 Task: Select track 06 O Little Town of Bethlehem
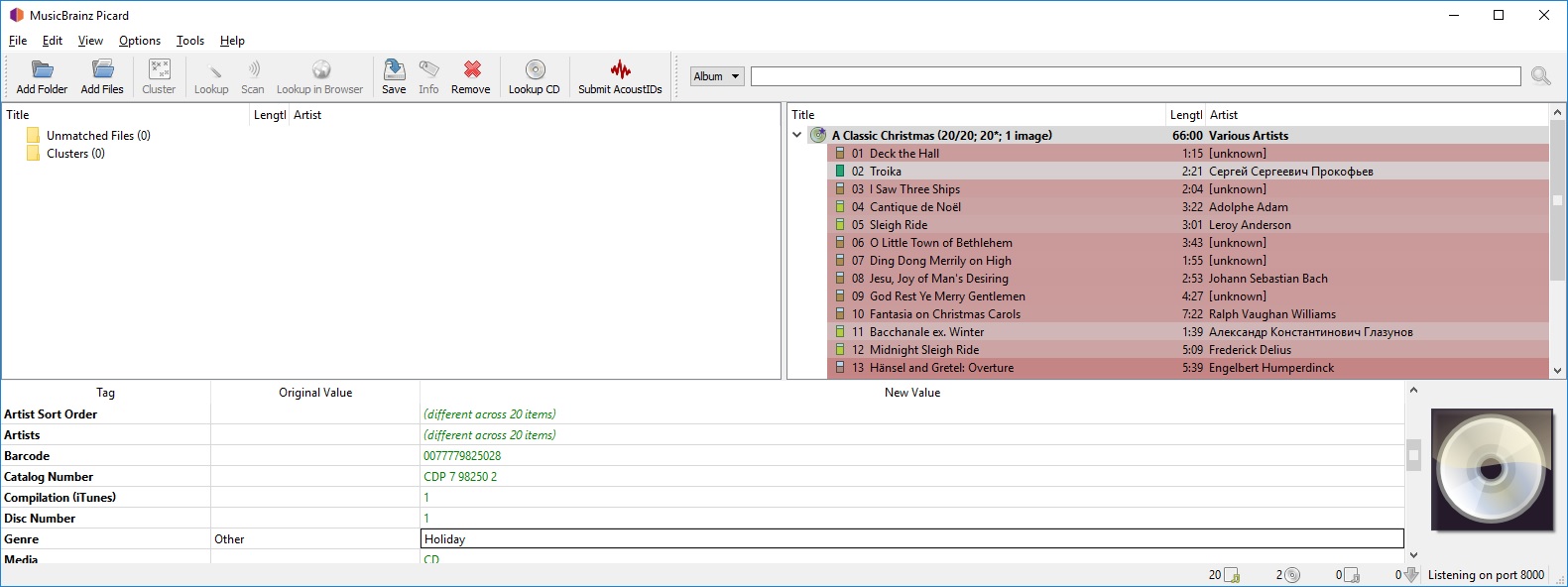coord(1188,242)
